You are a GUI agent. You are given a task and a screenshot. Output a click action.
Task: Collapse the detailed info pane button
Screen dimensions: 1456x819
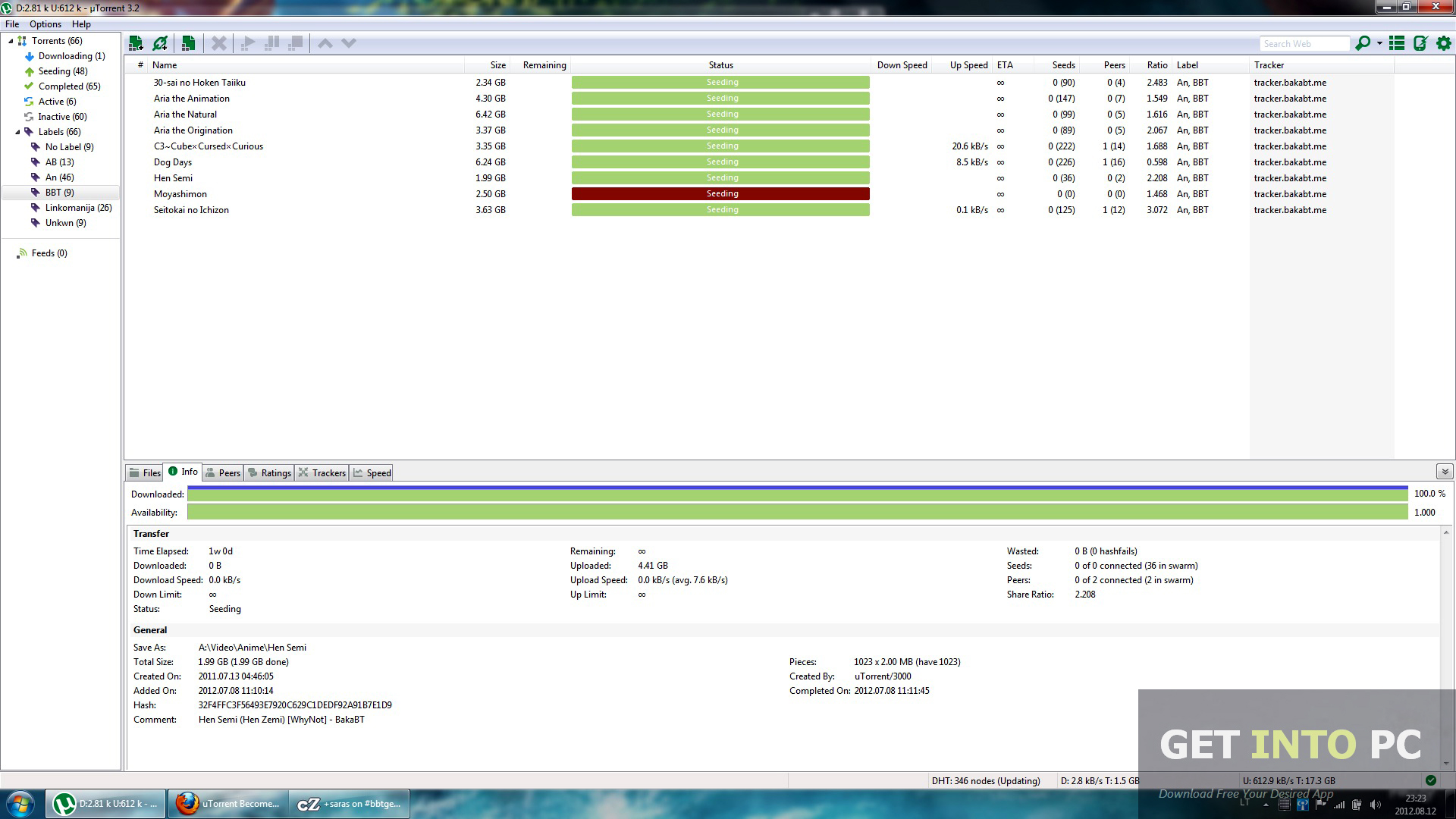coord(1444,471)
